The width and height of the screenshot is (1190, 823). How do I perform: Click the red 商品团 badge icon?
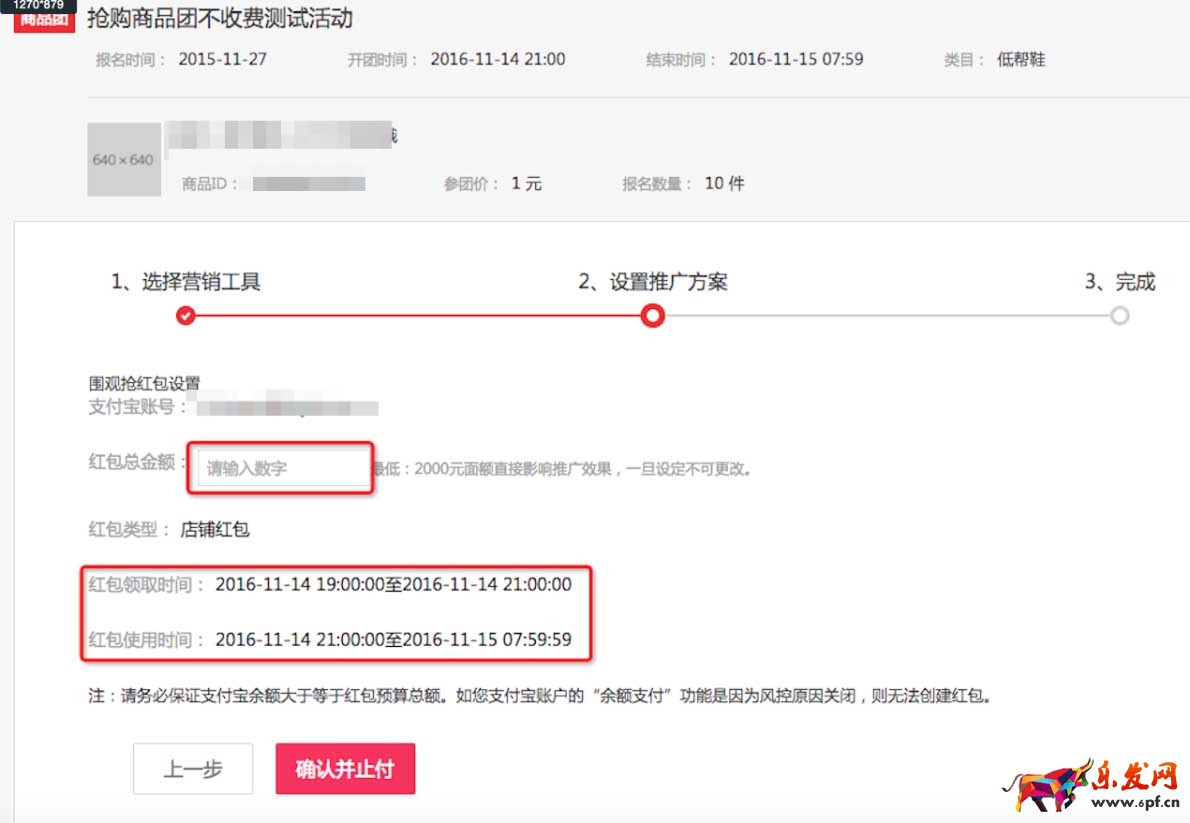click(x=44, y=19)
